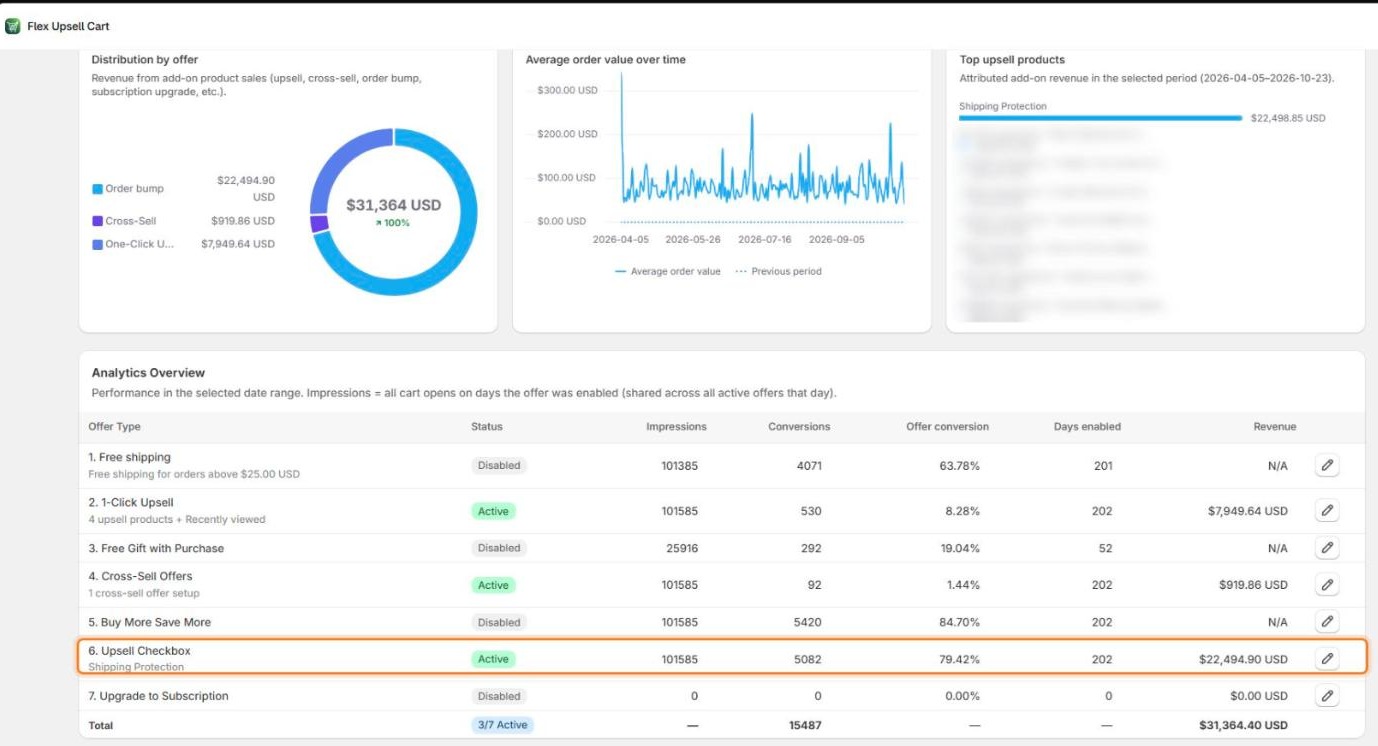The width and height of the screenshot is (1378, 746).
Task: Click the 4 upsell products + Recently viewed subtitle
Action: tap(177, 520)
